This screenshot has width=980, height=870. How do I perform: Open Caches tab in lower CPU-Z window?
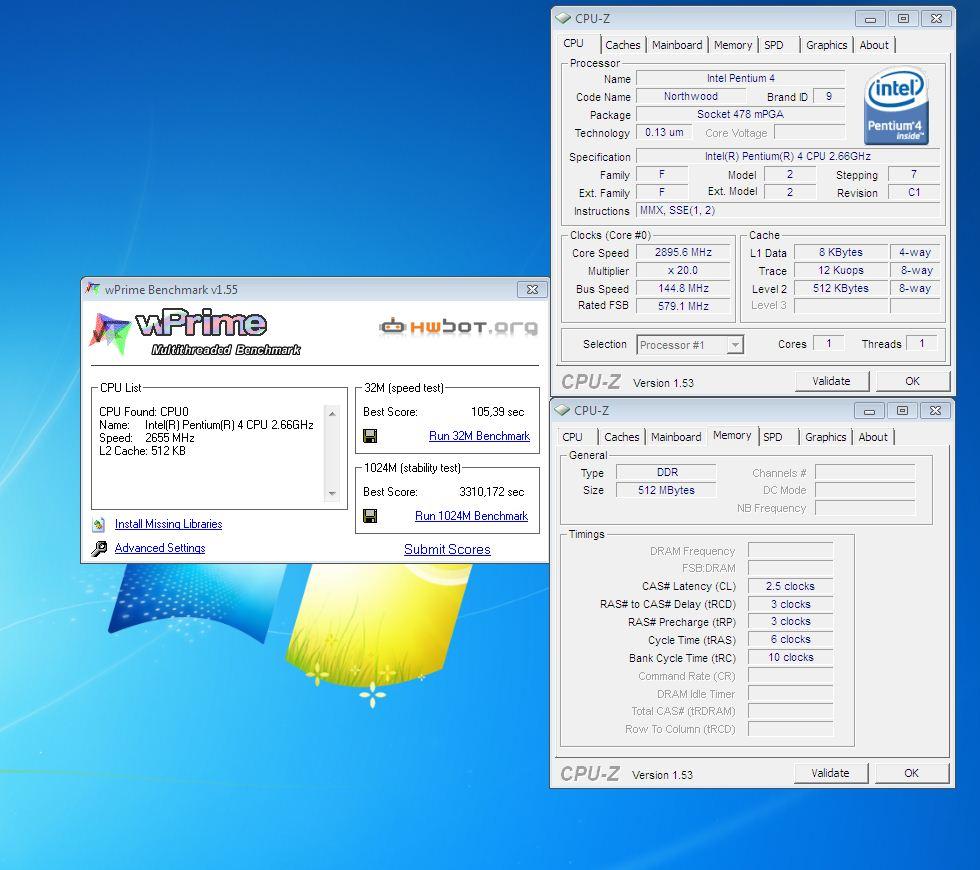[x=621, y=437]
